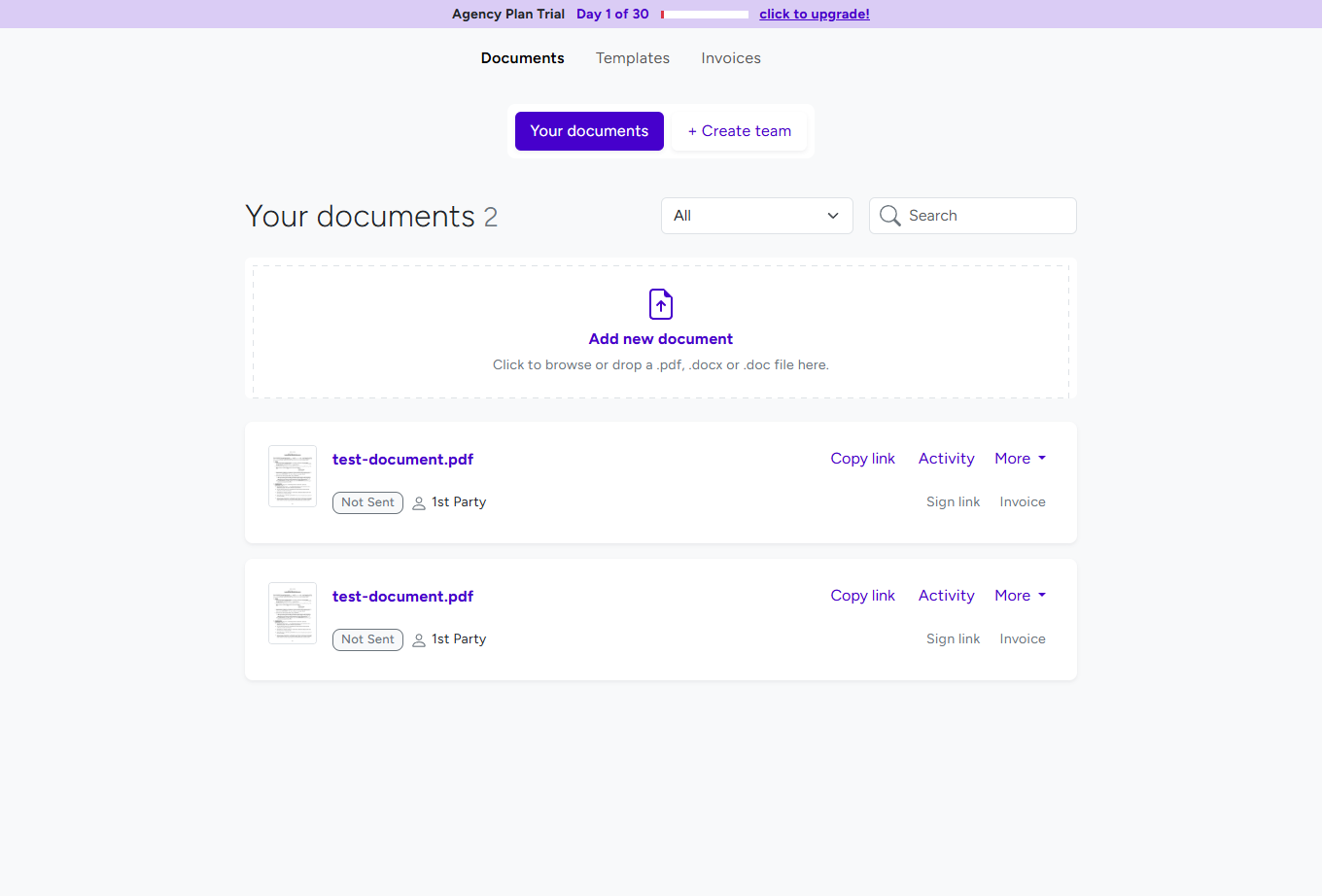This screenshot has width=1322, height=896.
Task: Open test-document.pdf from the first row
Action: (x=402, y=459)
